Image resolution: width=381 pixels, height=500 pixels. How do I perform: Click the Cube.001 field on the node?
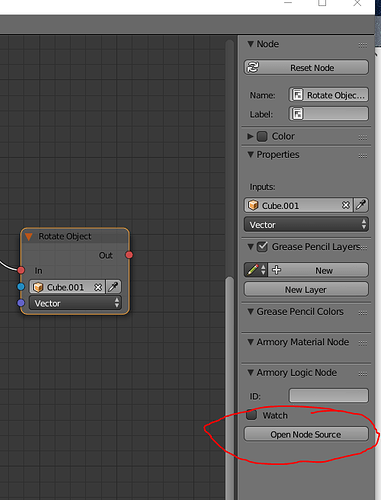[67, 287]
